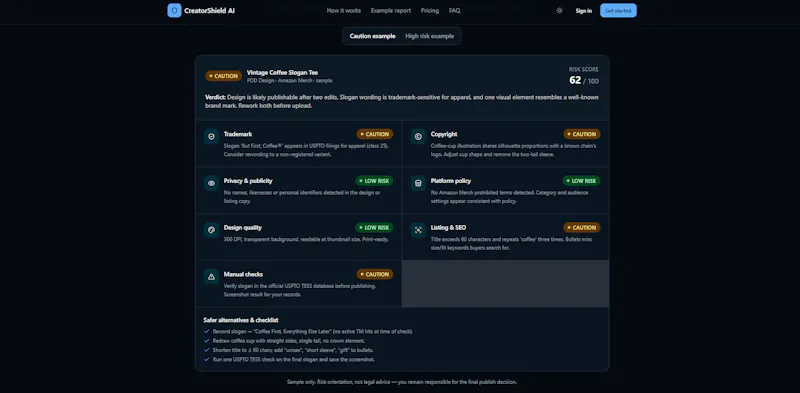Click the Platform policy database icon
800x393 pixels.
pos(418,183)
